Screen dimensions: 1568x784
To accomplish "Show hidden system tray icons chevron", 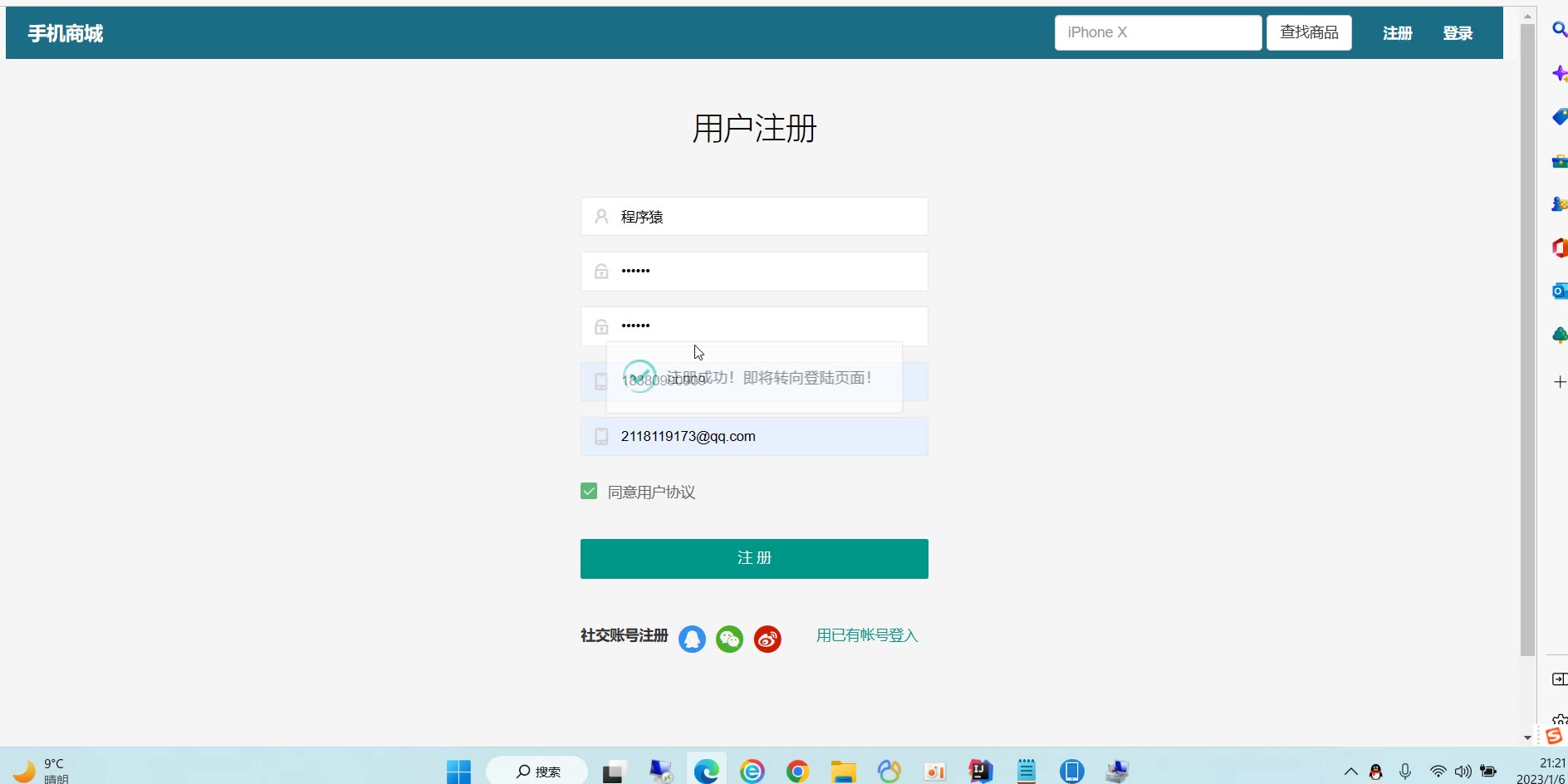I will 1350,772.
